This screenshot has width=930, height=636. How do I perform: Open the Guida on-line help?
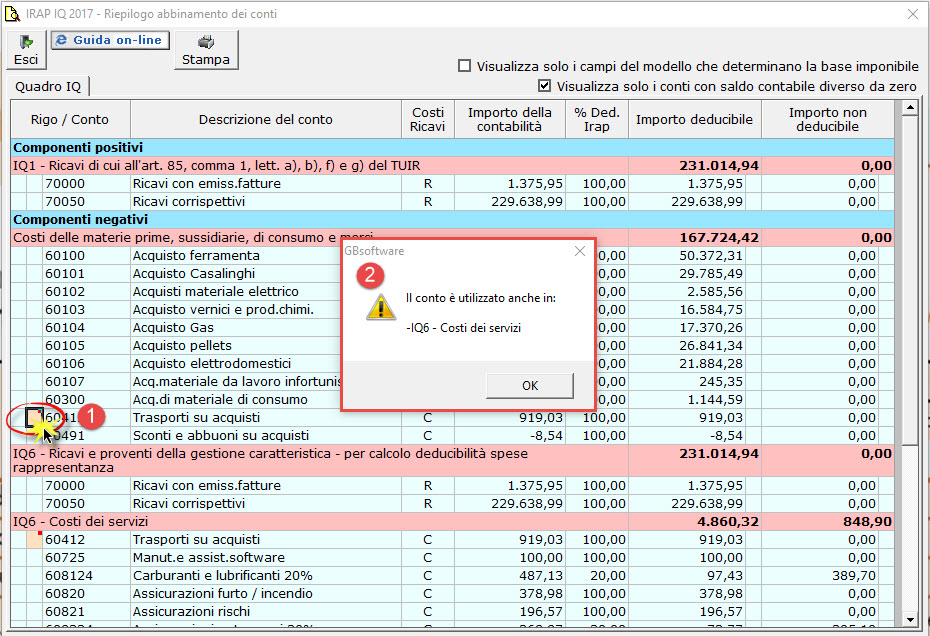click(x=111, y=40)
